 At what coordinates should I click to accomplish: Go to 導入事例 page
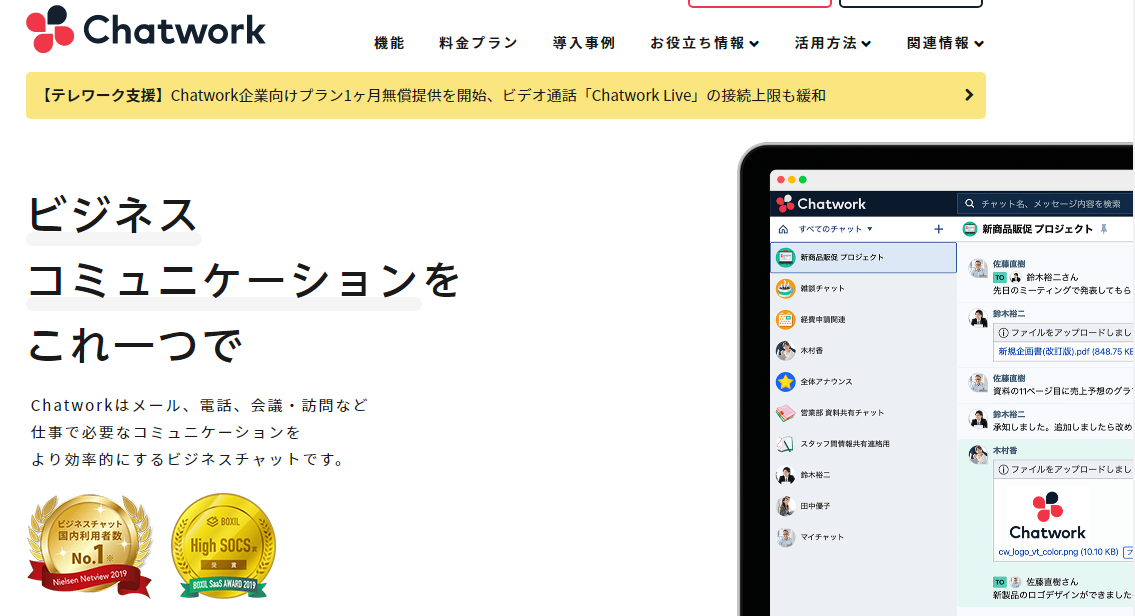583,43
